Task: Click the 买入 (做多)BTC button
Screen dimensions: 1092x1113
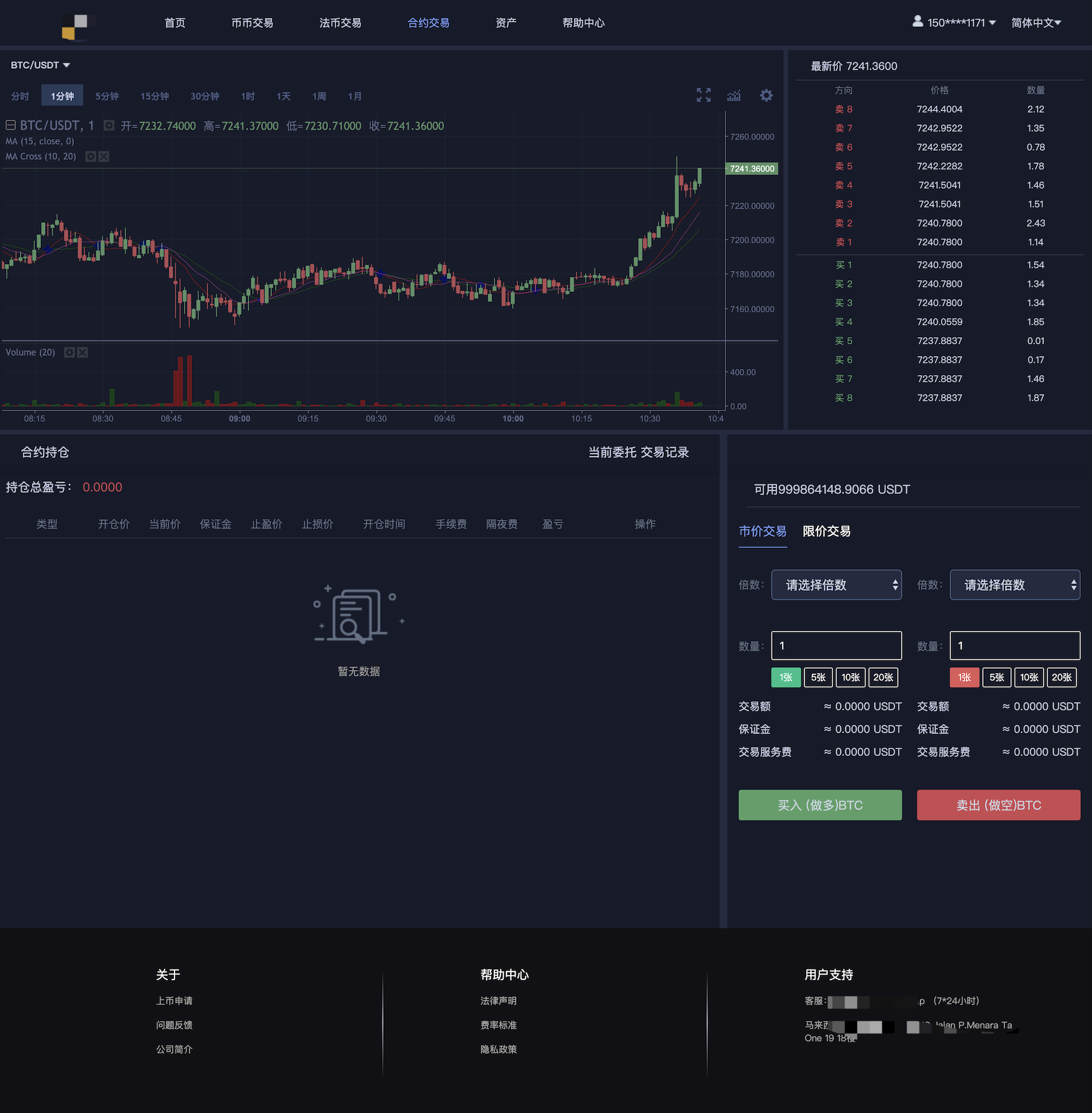Action: click(820, 805)
